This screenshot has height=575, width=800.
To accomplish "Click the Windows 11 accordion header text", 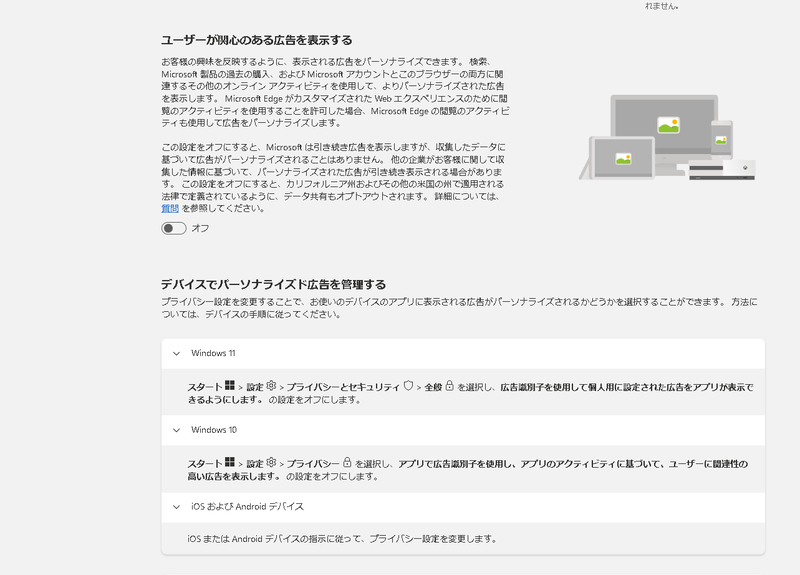I will pyautogui.click(x=213, y=353).
